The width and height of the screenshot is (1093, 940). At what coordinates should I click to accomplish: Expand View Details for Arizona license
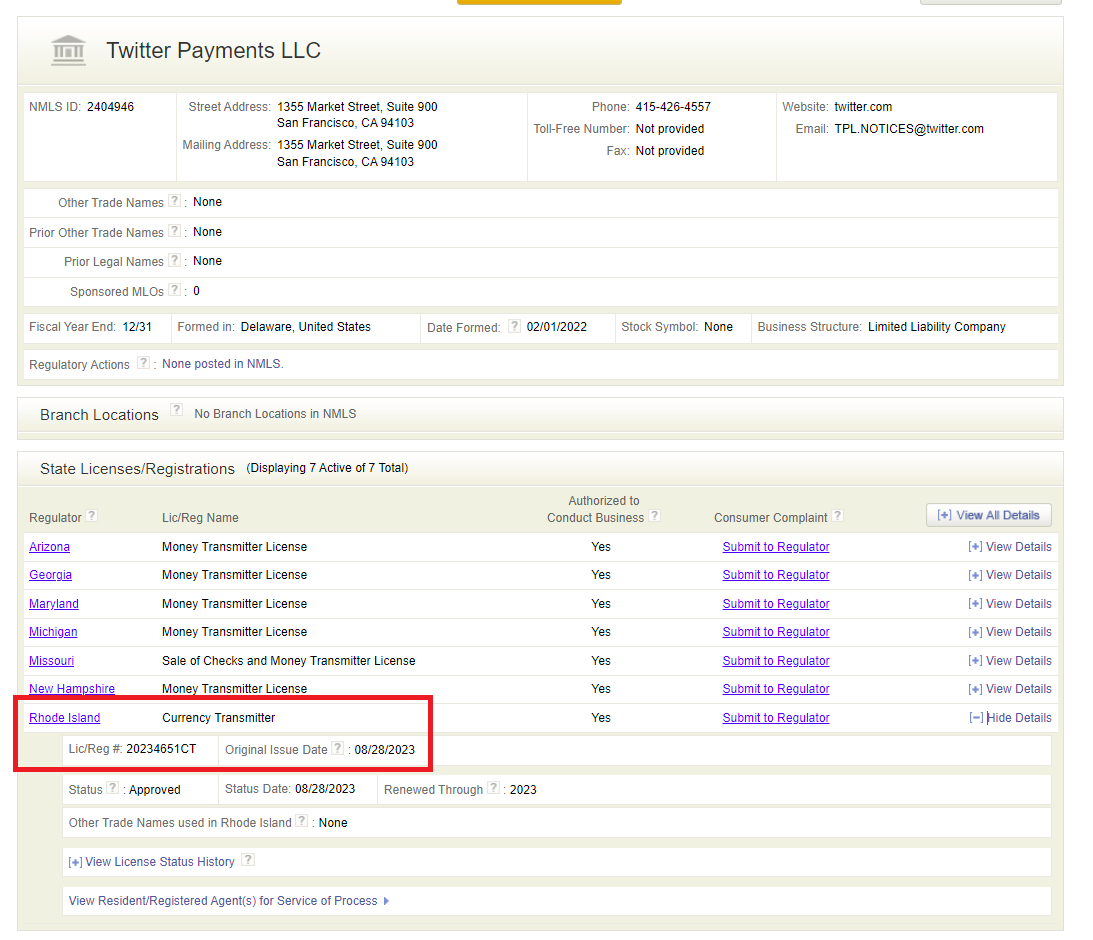(1009, 547)
